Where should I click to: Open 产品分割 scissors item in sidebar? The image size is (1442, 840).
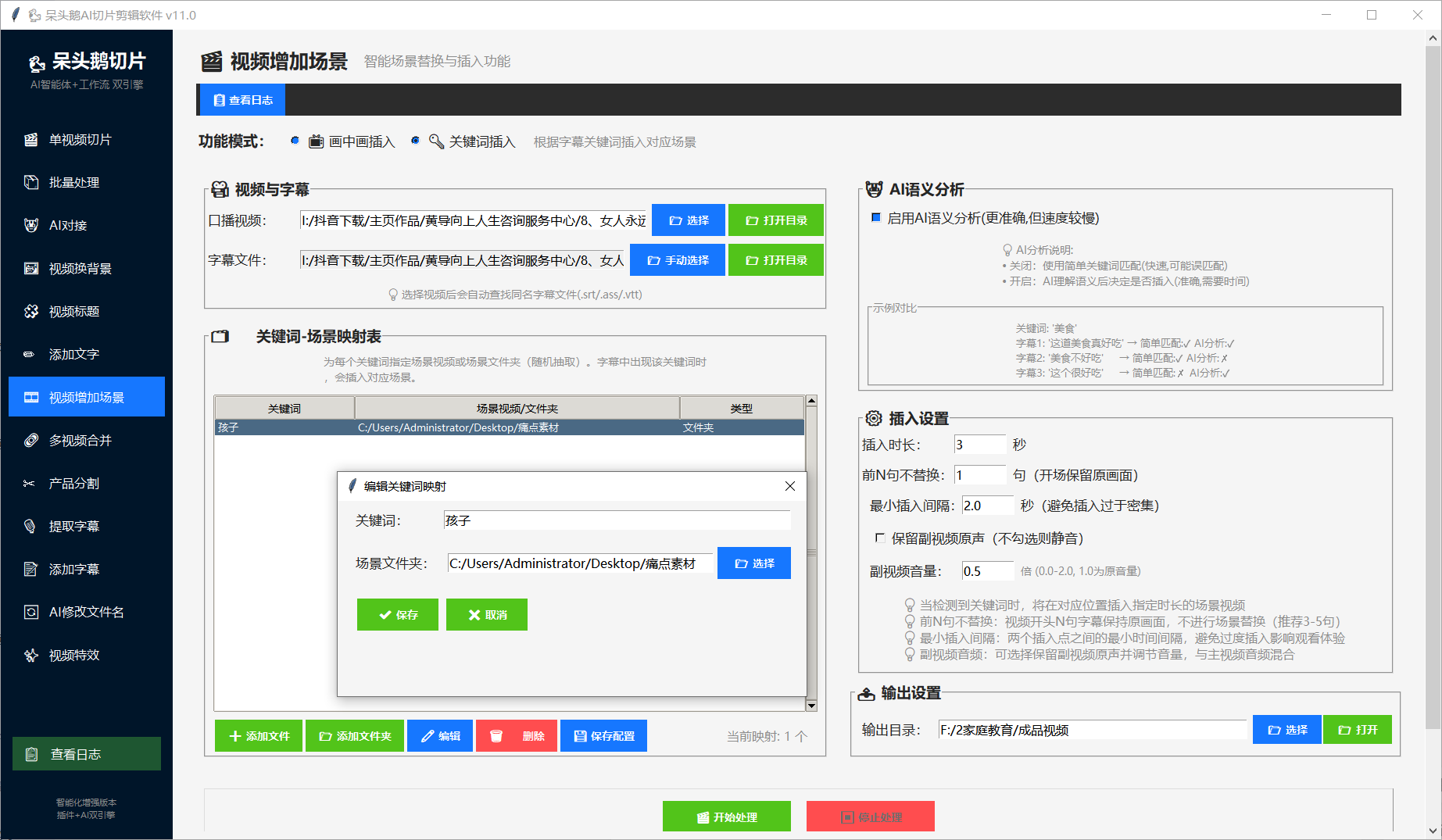coord(73,484)
